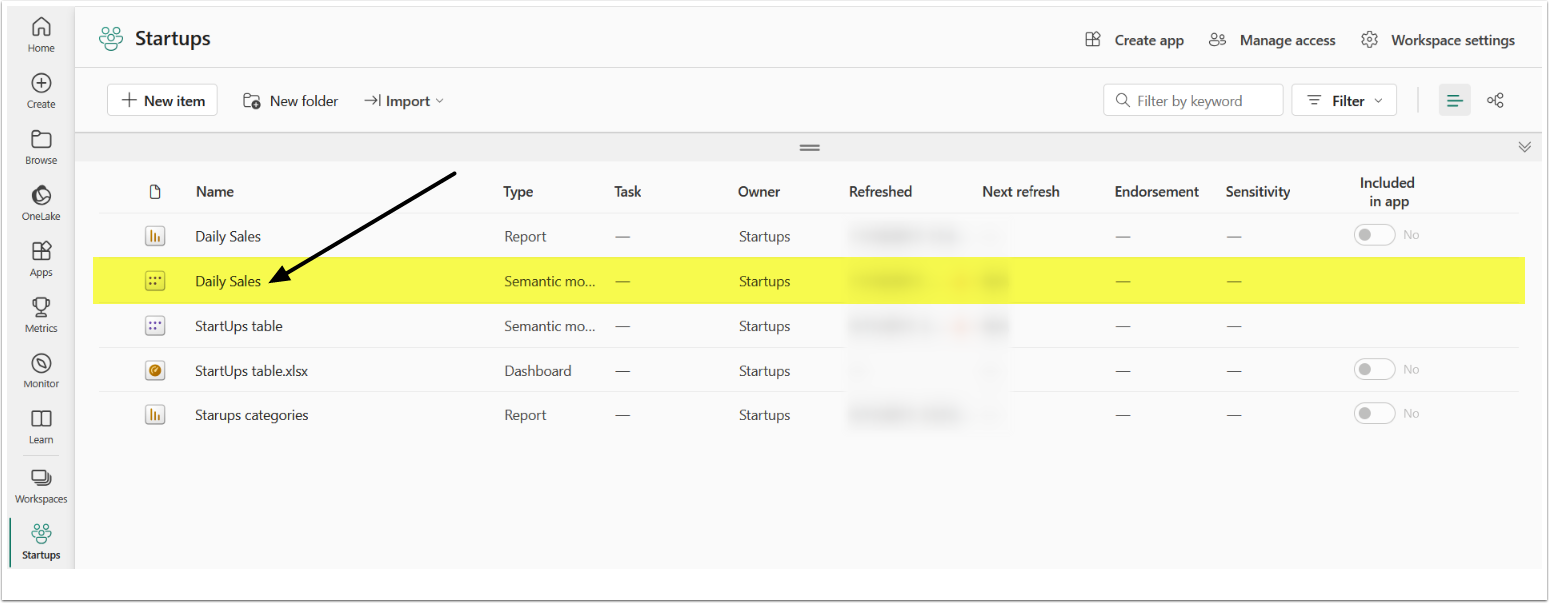Click the Type column header
The width and height of the screenshot is (1549, 603).
(x=518, y=192)
